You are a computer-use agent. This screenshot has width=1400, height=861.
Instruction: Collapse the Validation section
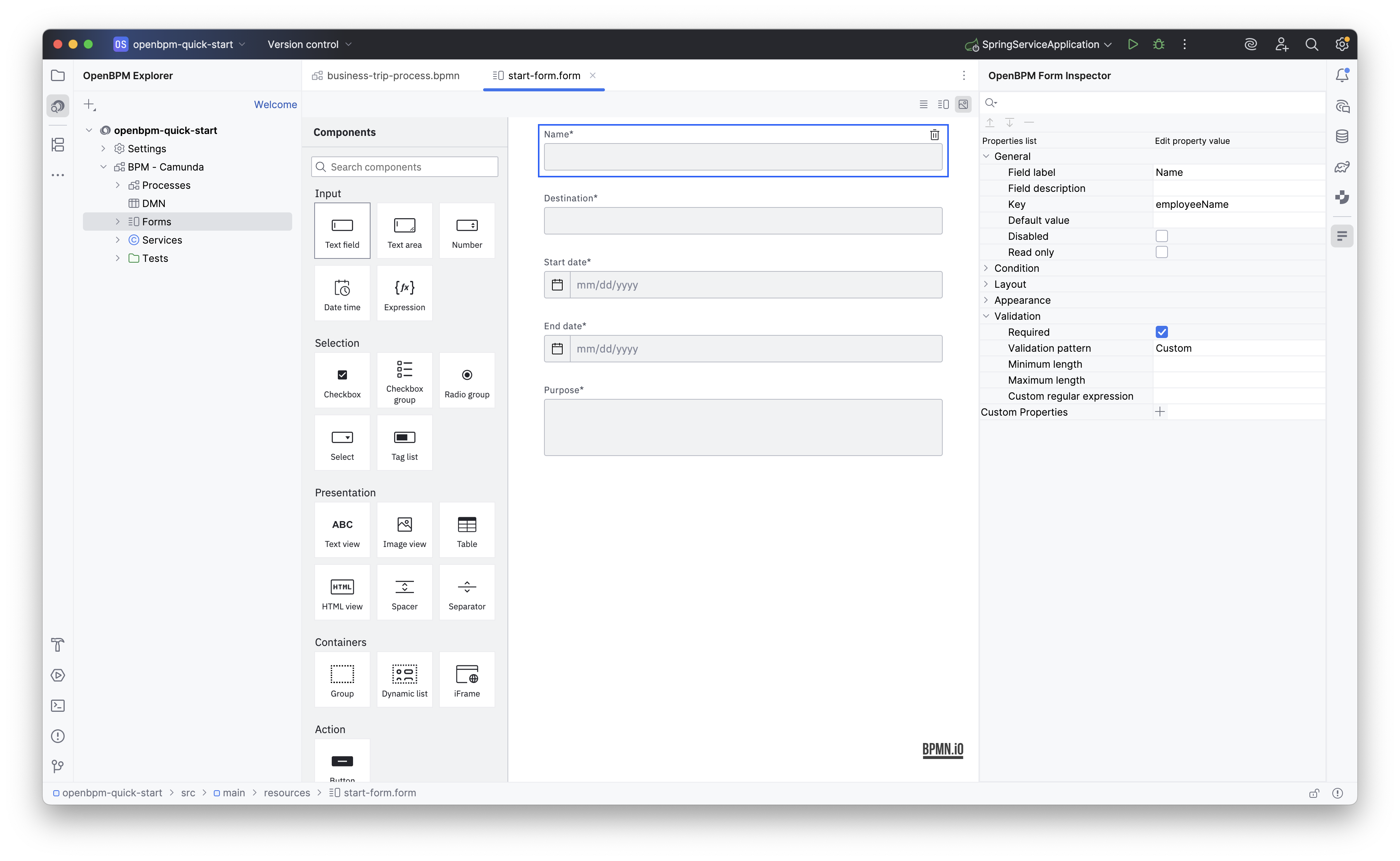(986, 316)
